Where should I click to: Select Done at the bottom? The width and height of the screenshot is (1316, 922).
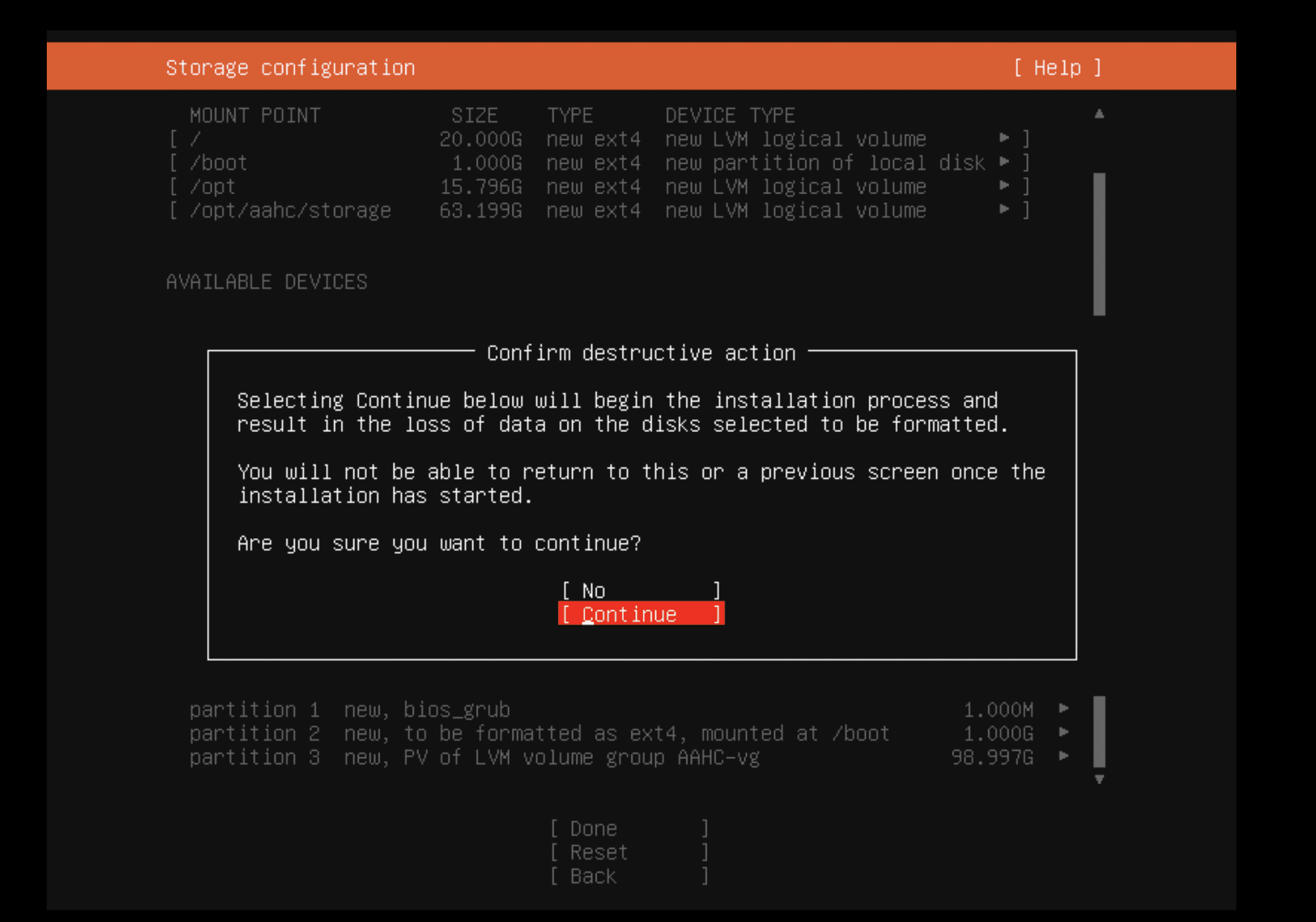(x=627, y=828)
